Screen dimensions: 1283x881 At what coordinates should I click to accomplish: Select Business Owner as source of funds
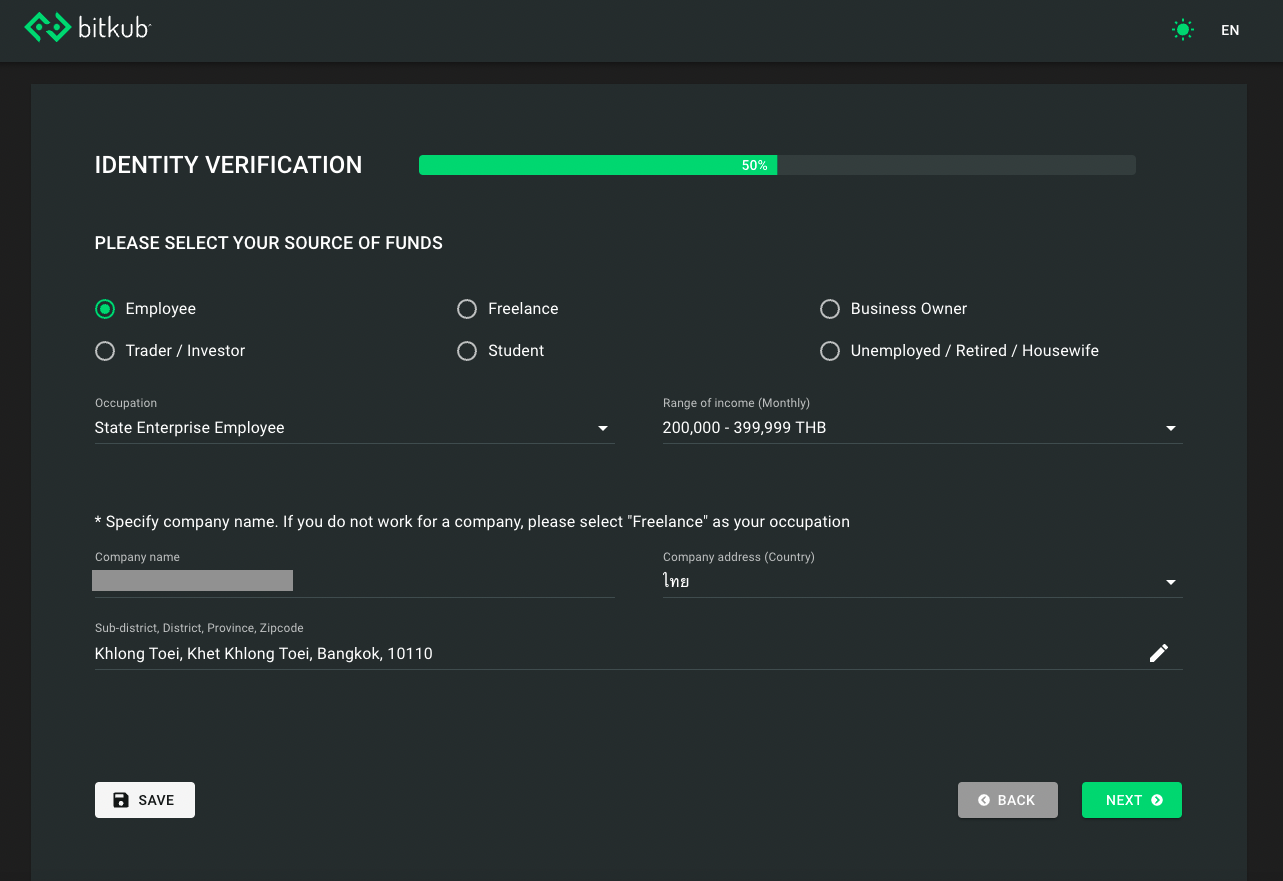click(x=829, y=309)
